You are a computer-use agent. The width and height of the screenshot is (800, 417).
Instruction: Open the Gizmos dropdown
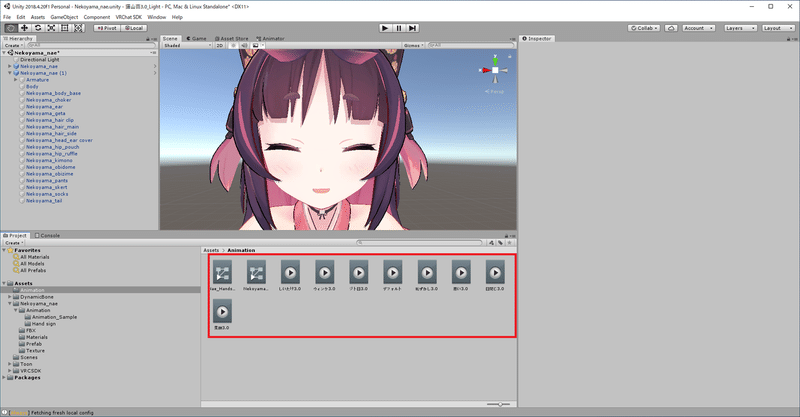tap(413, 45)
